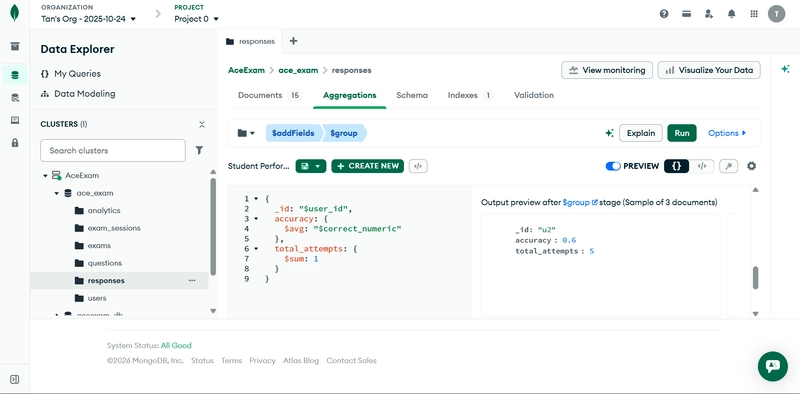Open notifications bell icon
Screen dimensions: 800x394
732,14
